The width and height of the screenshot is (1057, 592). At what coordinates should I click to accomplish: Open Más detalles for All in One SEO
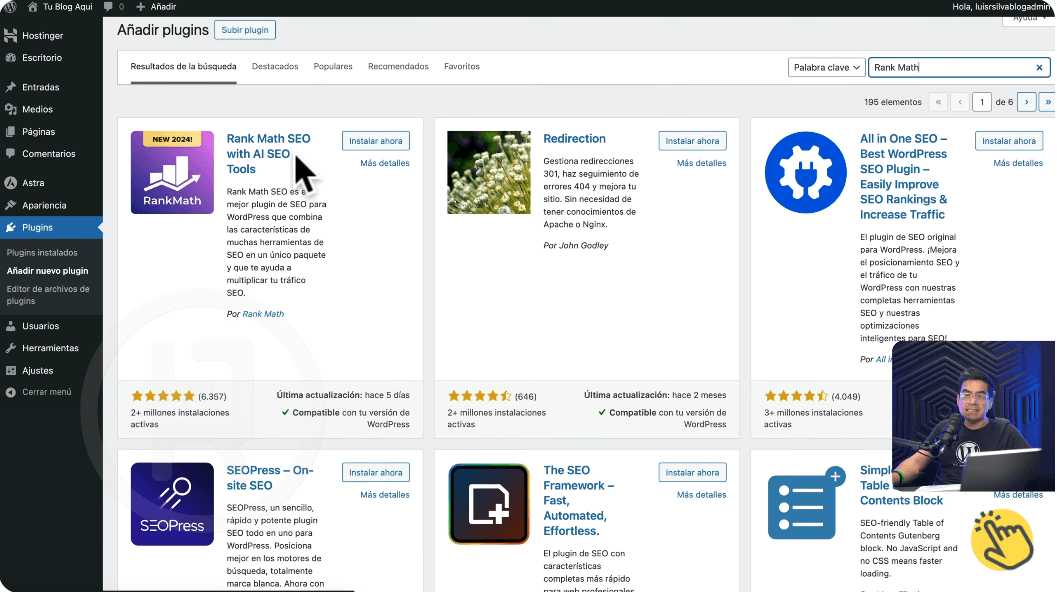click(x=1018, y=163)
